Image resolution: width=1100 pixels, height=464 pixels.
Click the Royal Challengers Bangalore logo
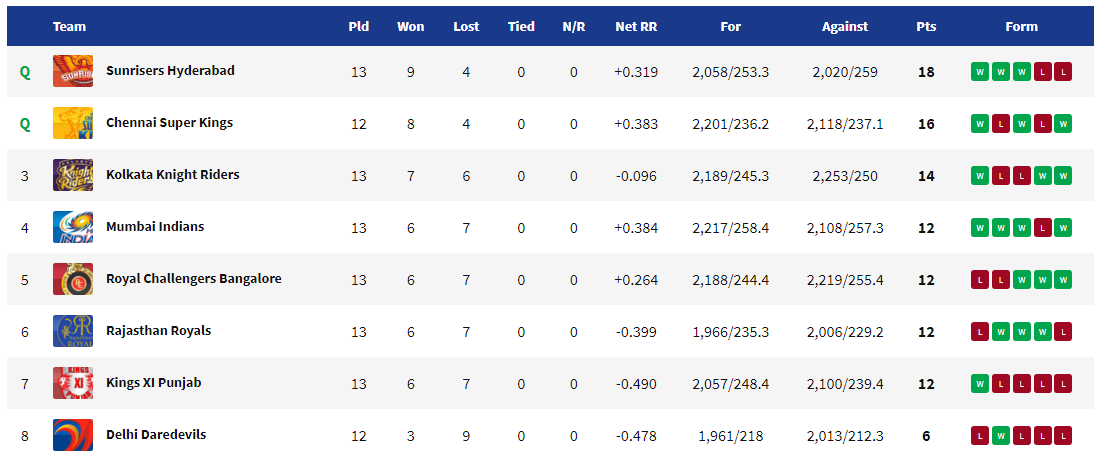(x=72, y=279)
